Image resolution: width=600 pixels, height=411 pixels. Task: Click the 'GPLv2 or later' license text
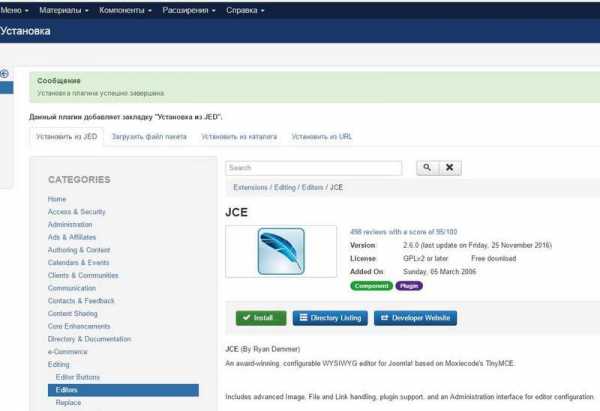click(x=426, y=259)
